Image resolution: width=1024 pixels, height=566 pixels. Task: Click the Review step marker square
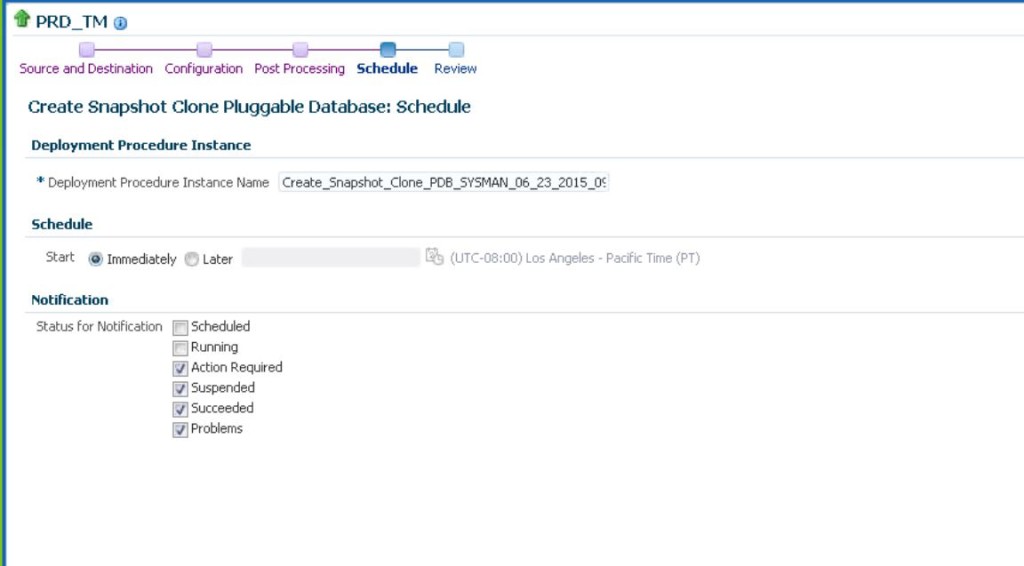click(x=456, y=49)
